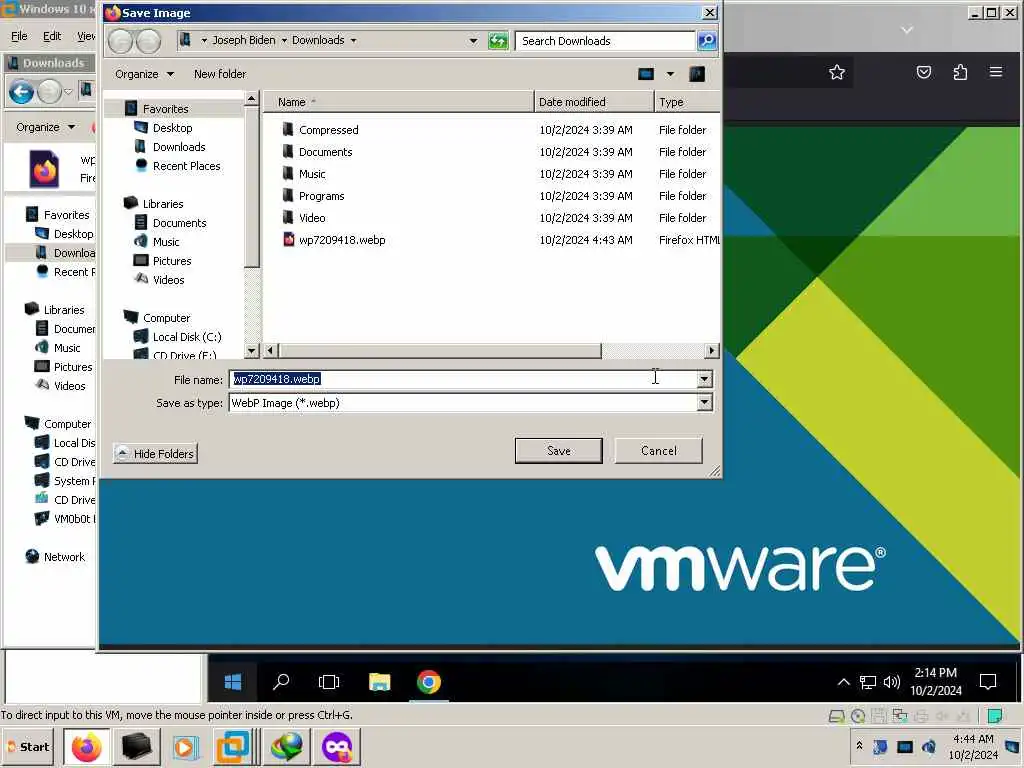Click dialog sidebar scroll down arrow
Image resolution: width=1024 pixels, height=768 pixels.
click(x=251, y=351)
